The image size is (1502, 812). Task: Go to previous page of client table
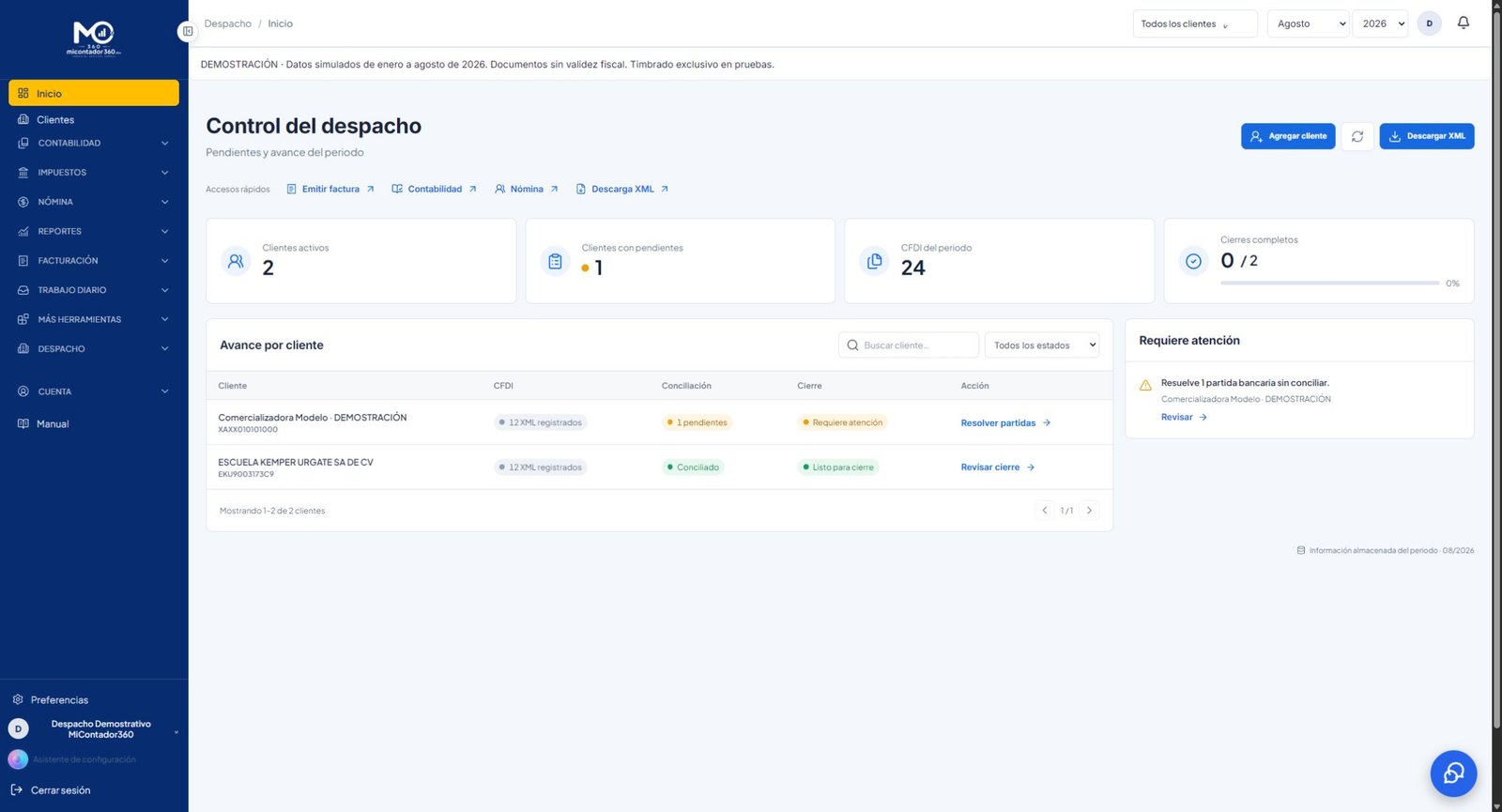(1045, 511)
